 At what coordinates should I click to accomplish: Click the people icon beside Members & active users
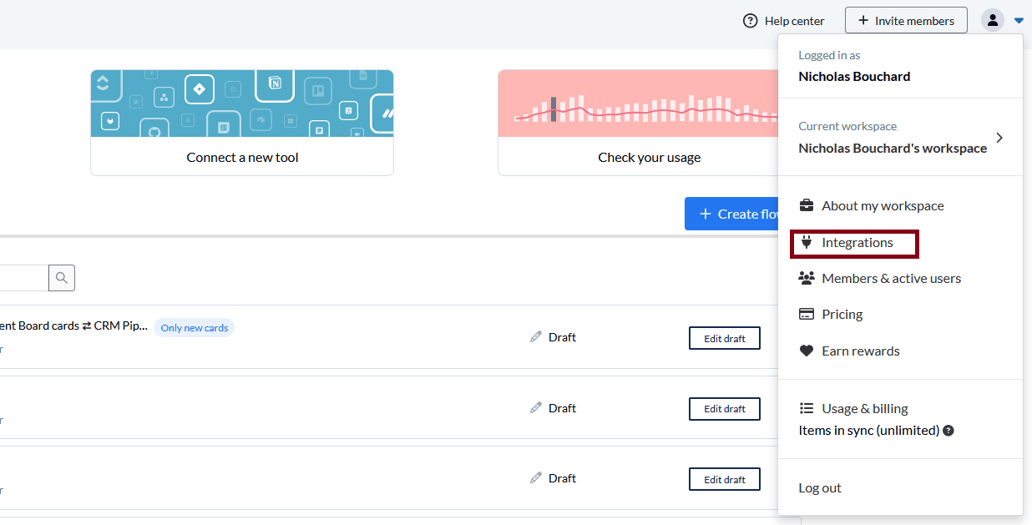(807, 278)
